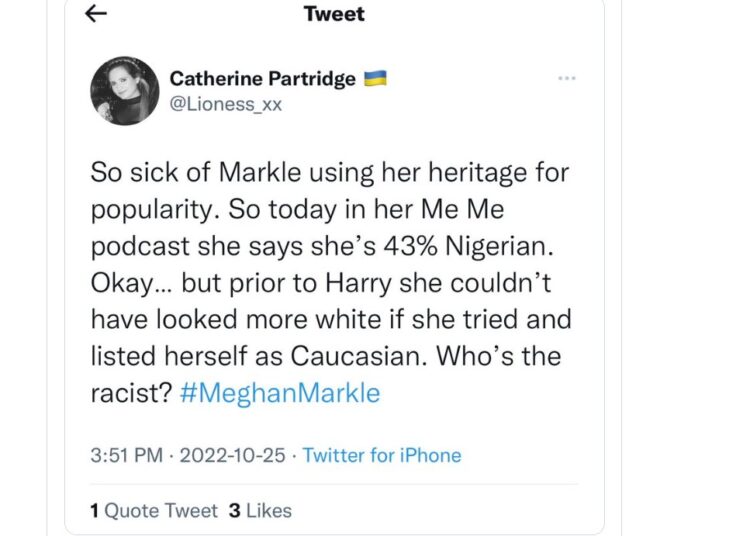The image size is (750, 536).
Task: Show the 3 Likes list
Action: [260, 511]
